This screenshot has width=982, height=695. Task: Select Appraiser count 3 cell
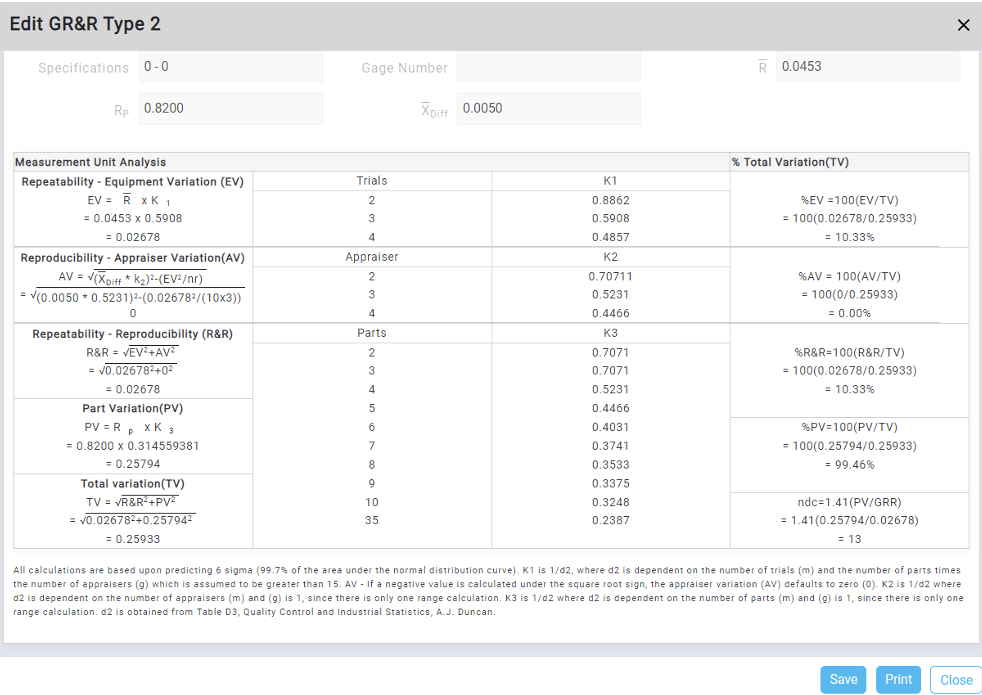coord(371,294)
